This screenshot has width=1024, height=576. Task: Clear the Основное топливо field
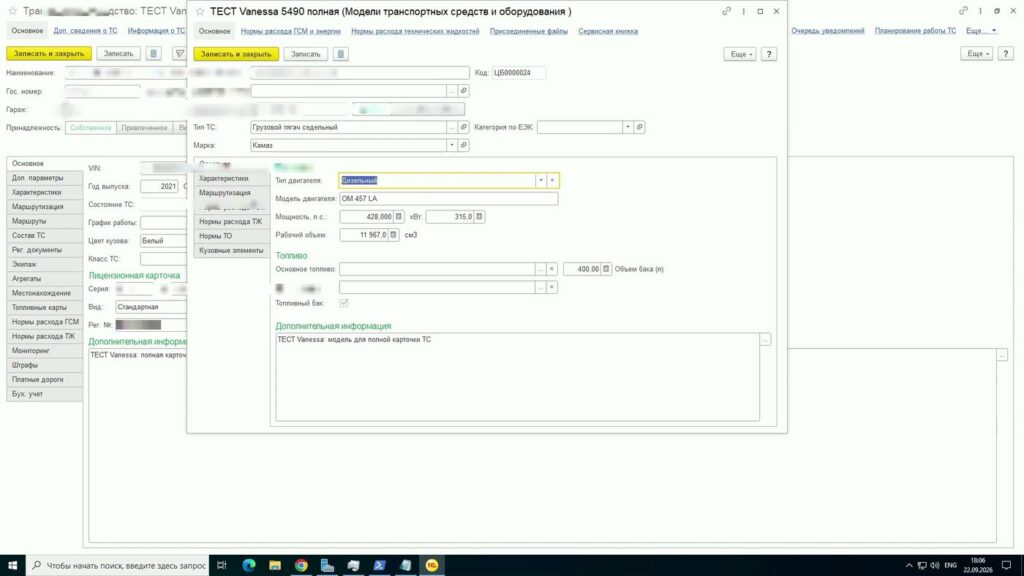[552, 269]
